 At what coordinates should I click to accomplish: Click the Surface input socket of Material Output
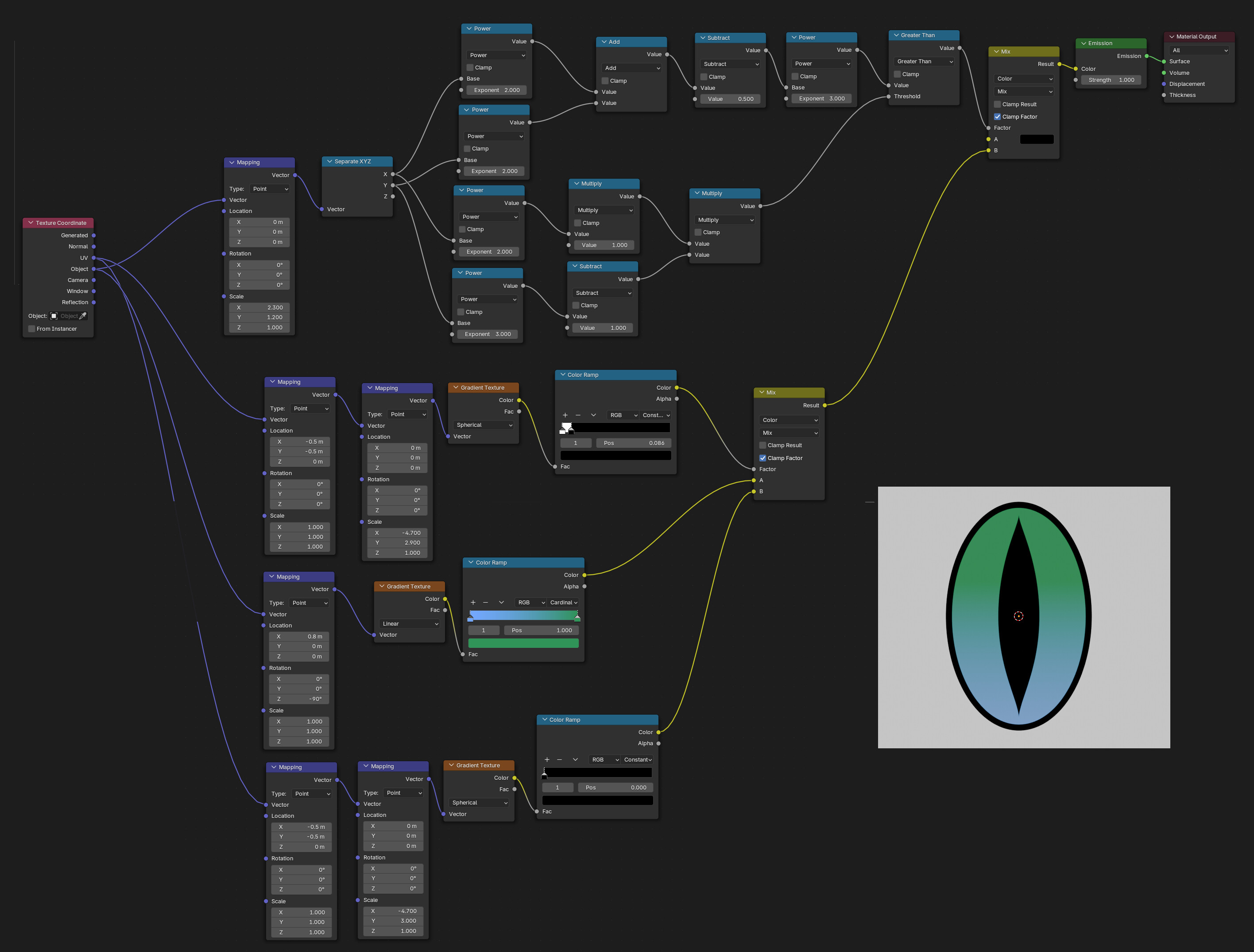click(1164, 61)
